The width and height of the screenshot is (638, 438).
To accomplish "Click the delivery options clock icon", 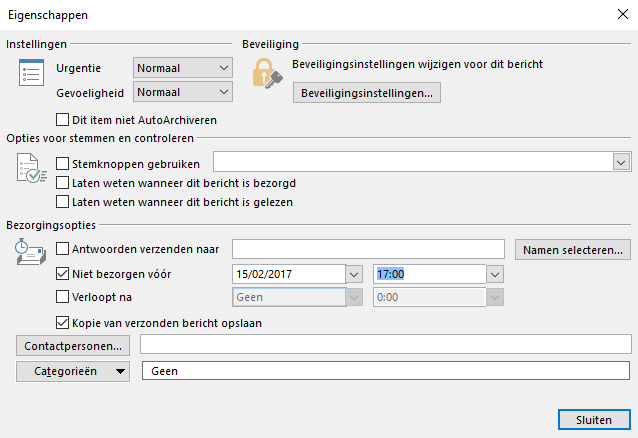I will pyautogui.click(x=31, y=252).
